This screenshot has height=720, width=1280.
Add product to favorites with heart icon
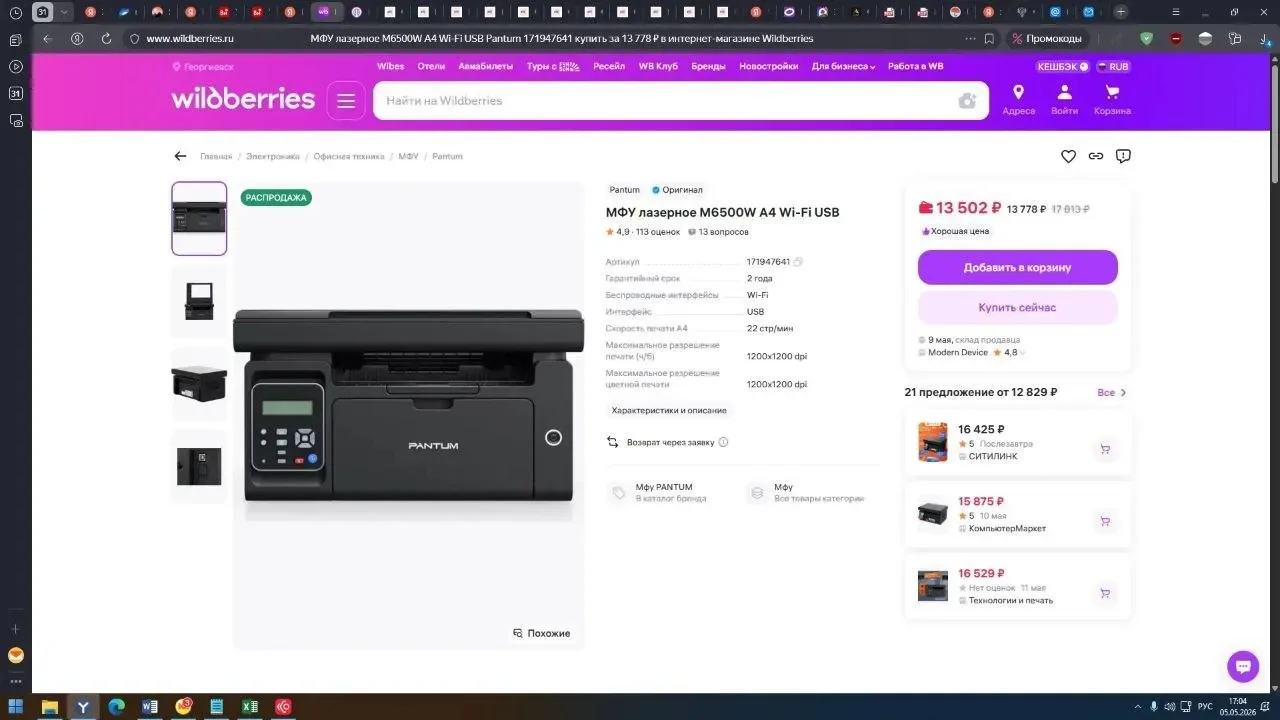(1068, 156)
